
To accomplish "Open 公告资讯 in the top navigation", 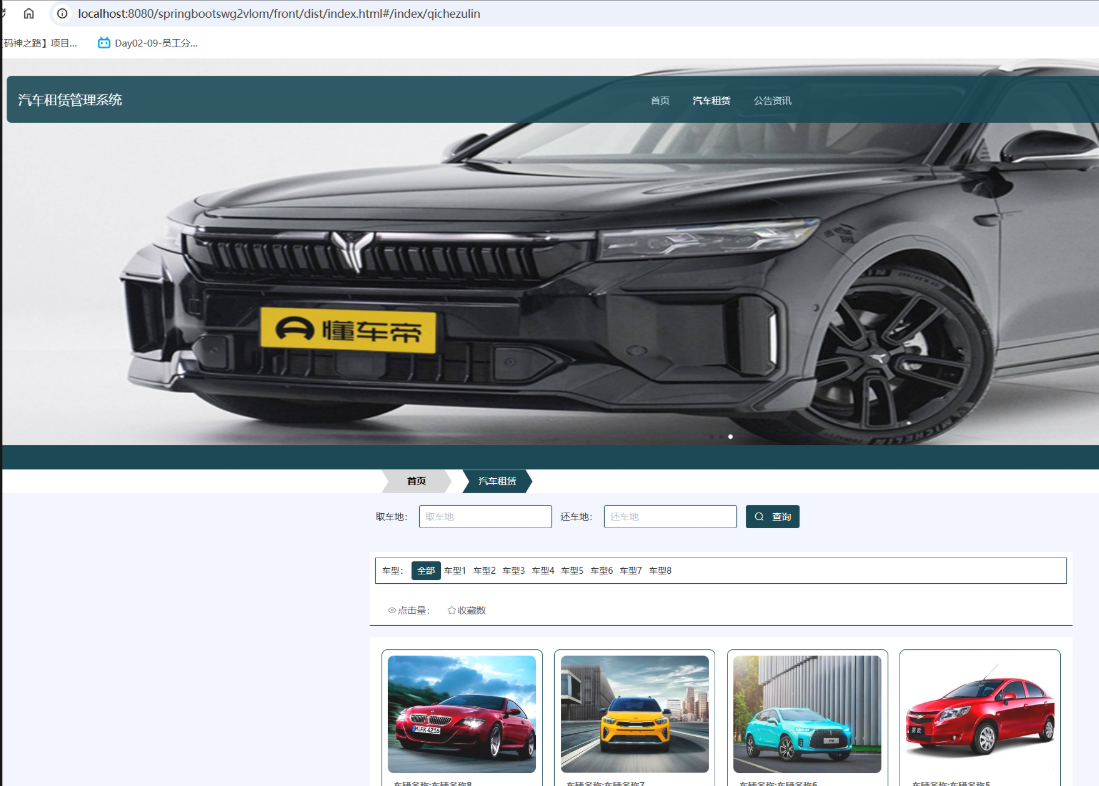I will point(772,101).
